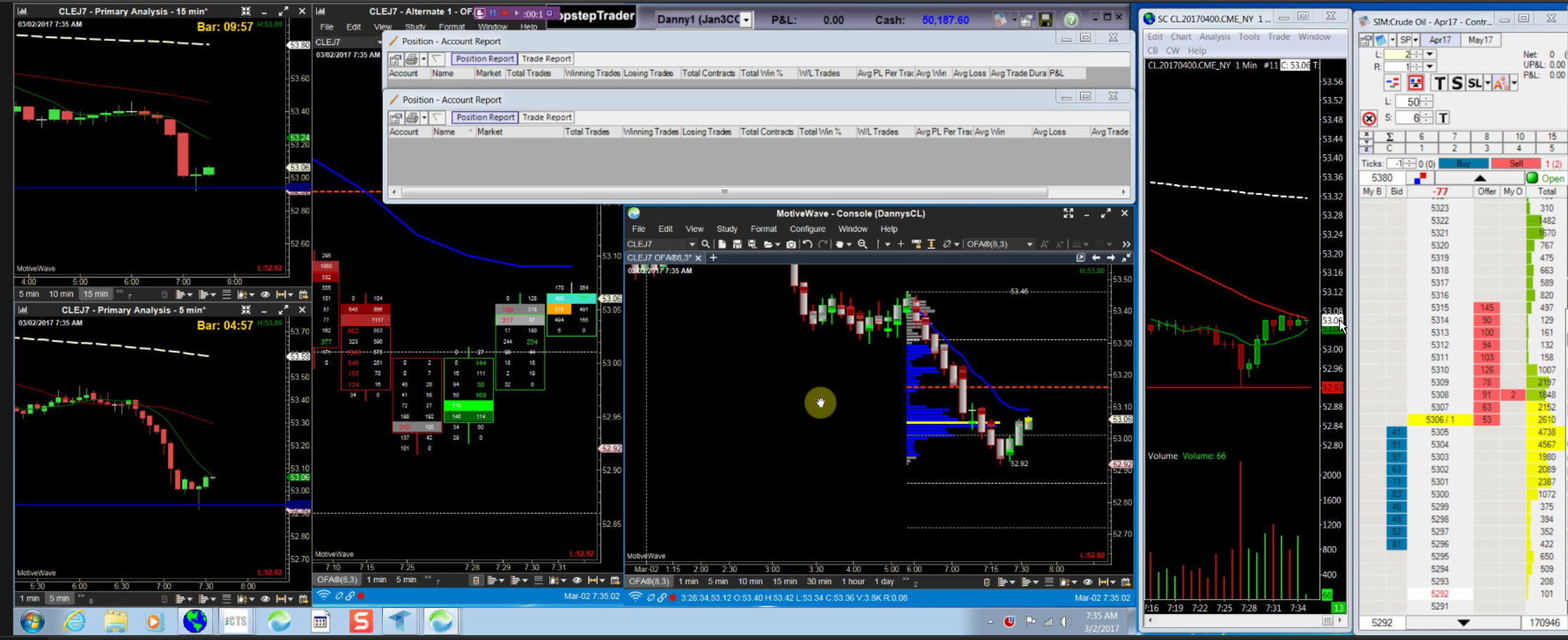Open Snagit S icon on the taskbar
The height and width of the screenshot is (640, 1568).
click(360, 622)
